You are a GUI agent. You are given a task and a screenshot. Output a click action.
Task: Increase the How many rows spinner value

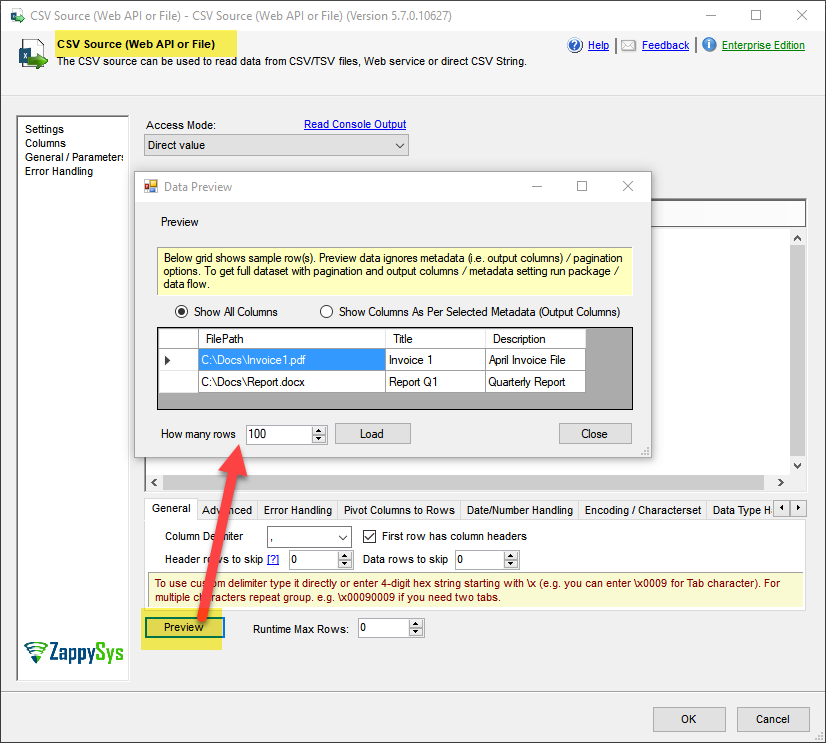[x=319, y=430]
